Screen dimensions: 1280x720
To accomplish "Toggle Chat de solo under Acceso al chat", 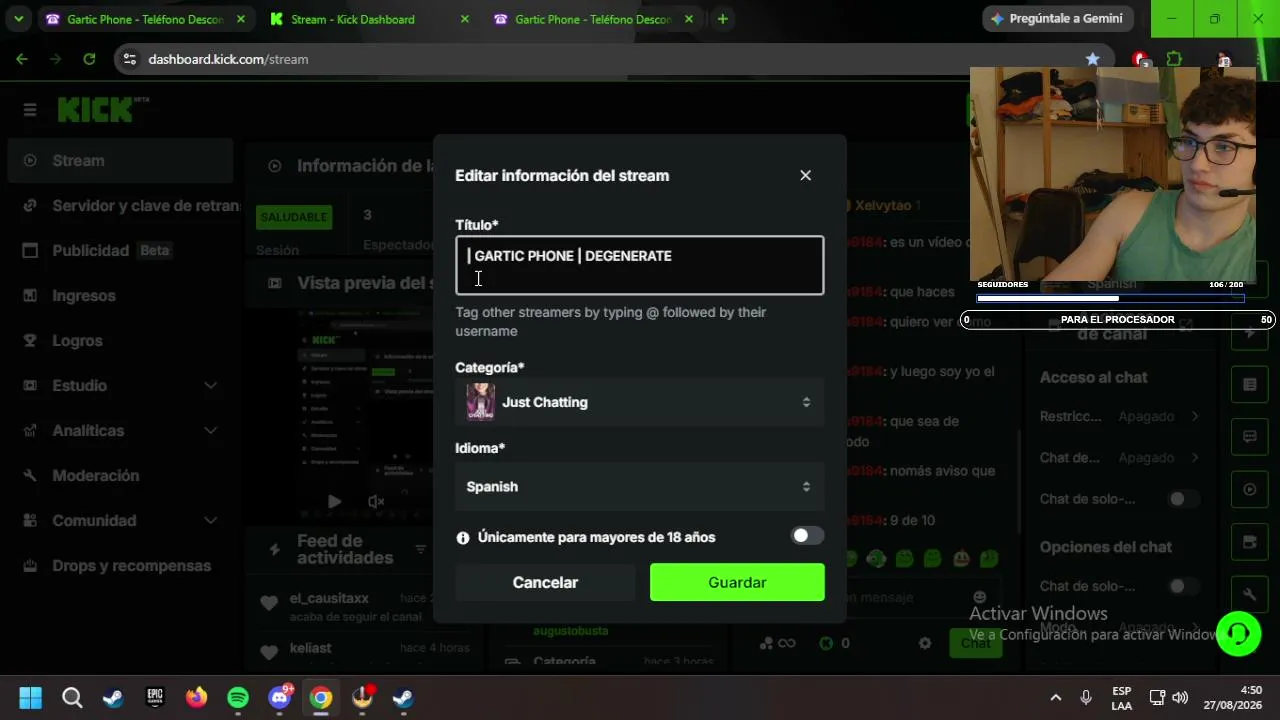I will 1183,499.
